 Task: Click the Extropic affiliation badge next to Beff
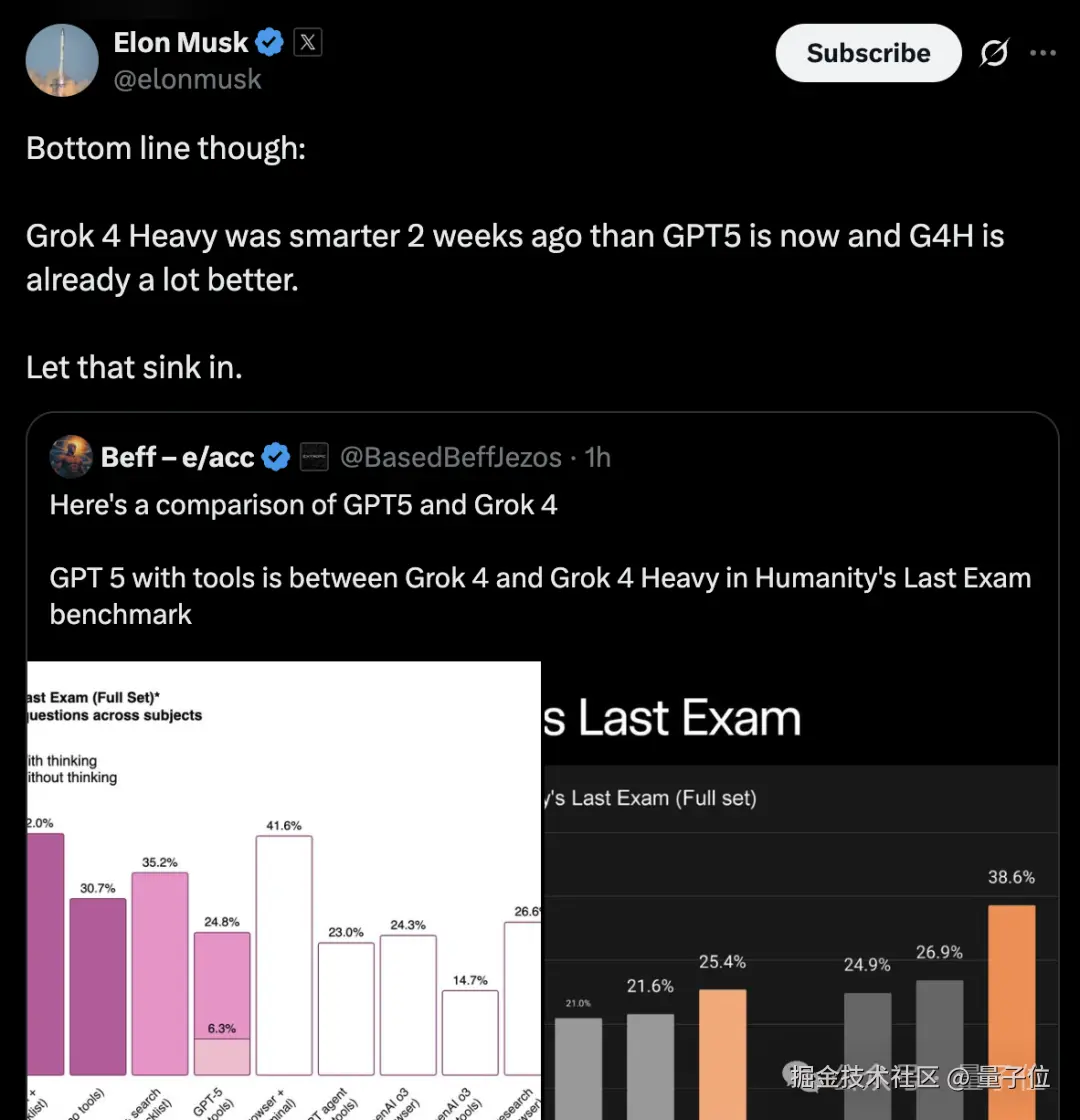pos(314,457)
